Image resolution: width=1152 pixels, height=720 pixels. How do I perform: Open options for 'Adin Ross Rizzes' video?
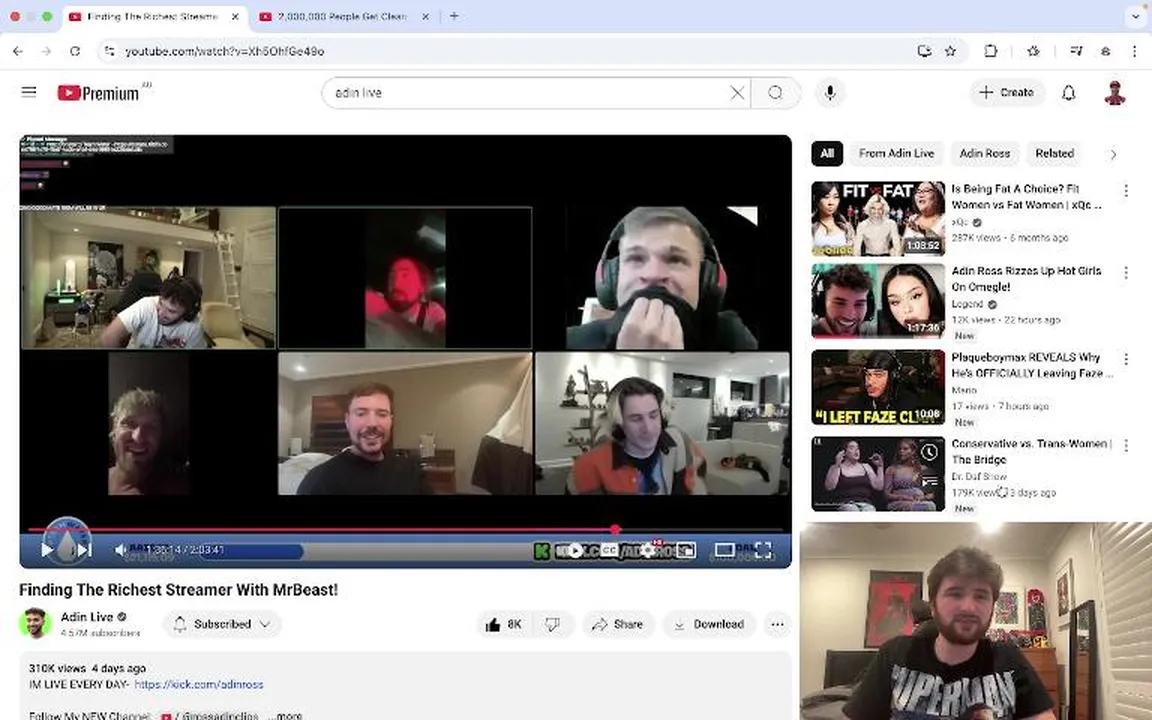[x=1126, y=273]
